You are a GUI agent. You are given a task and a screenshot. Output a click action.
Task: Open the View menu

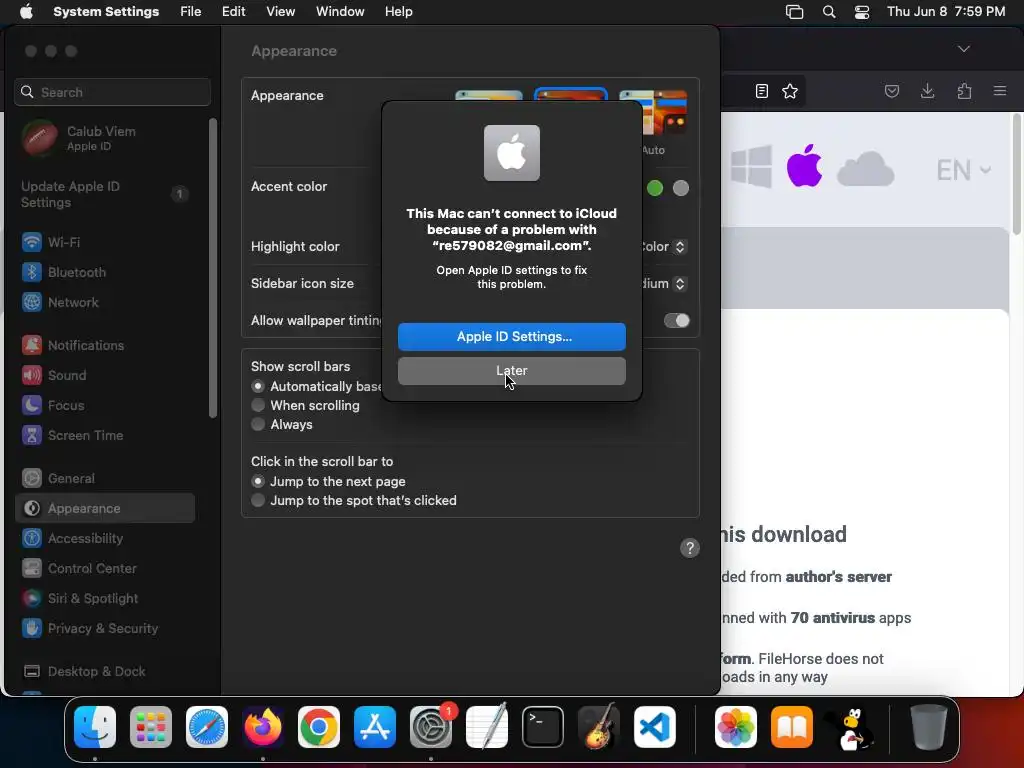280,12
